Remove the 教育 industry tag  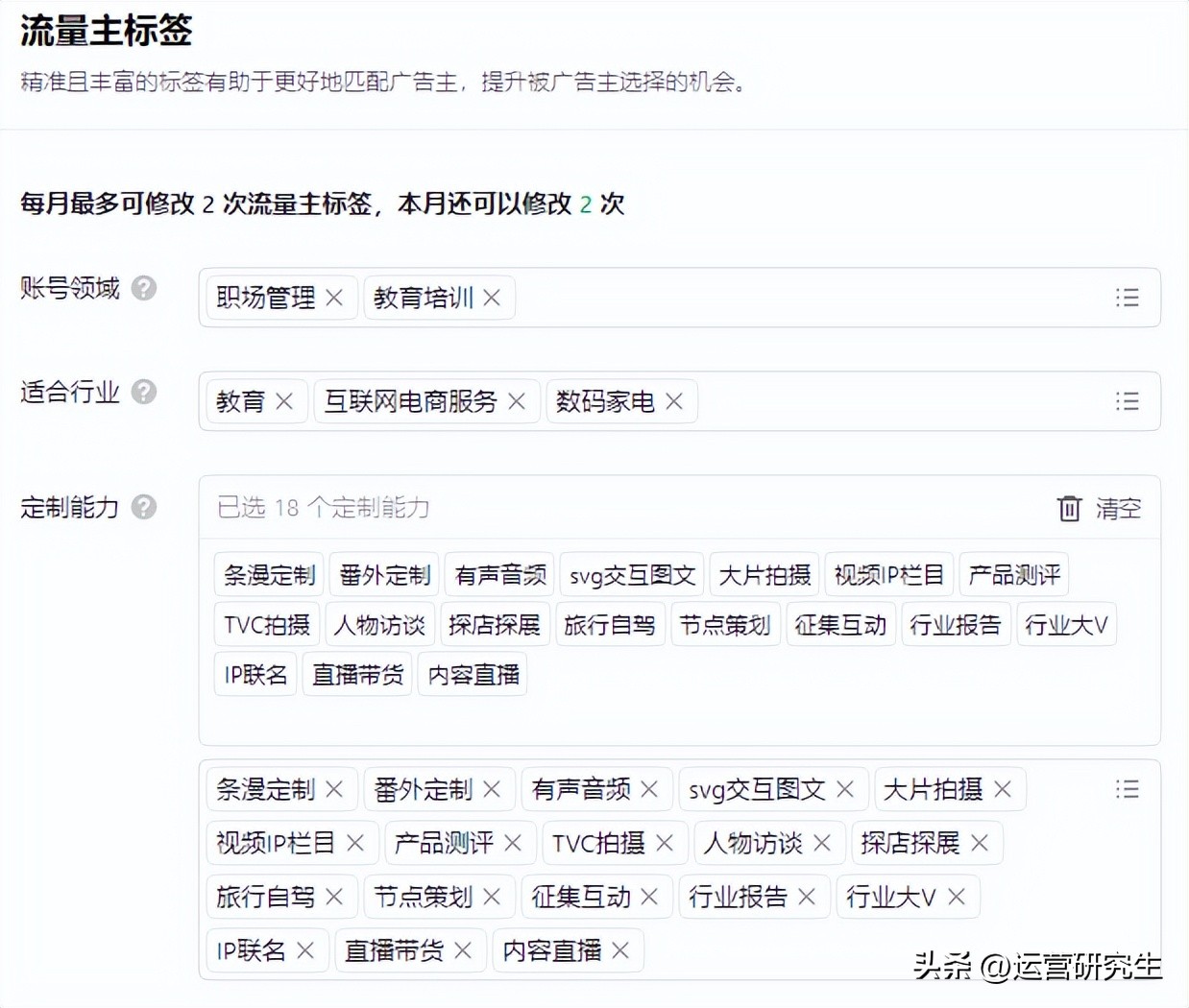coord(284,401)
